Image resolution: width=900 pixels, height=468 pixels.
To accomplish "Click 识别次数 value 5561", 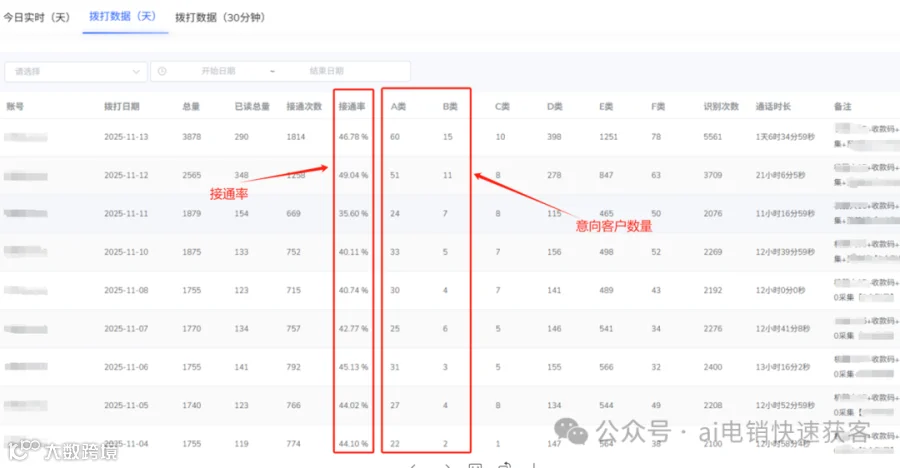I will point(712,137).
